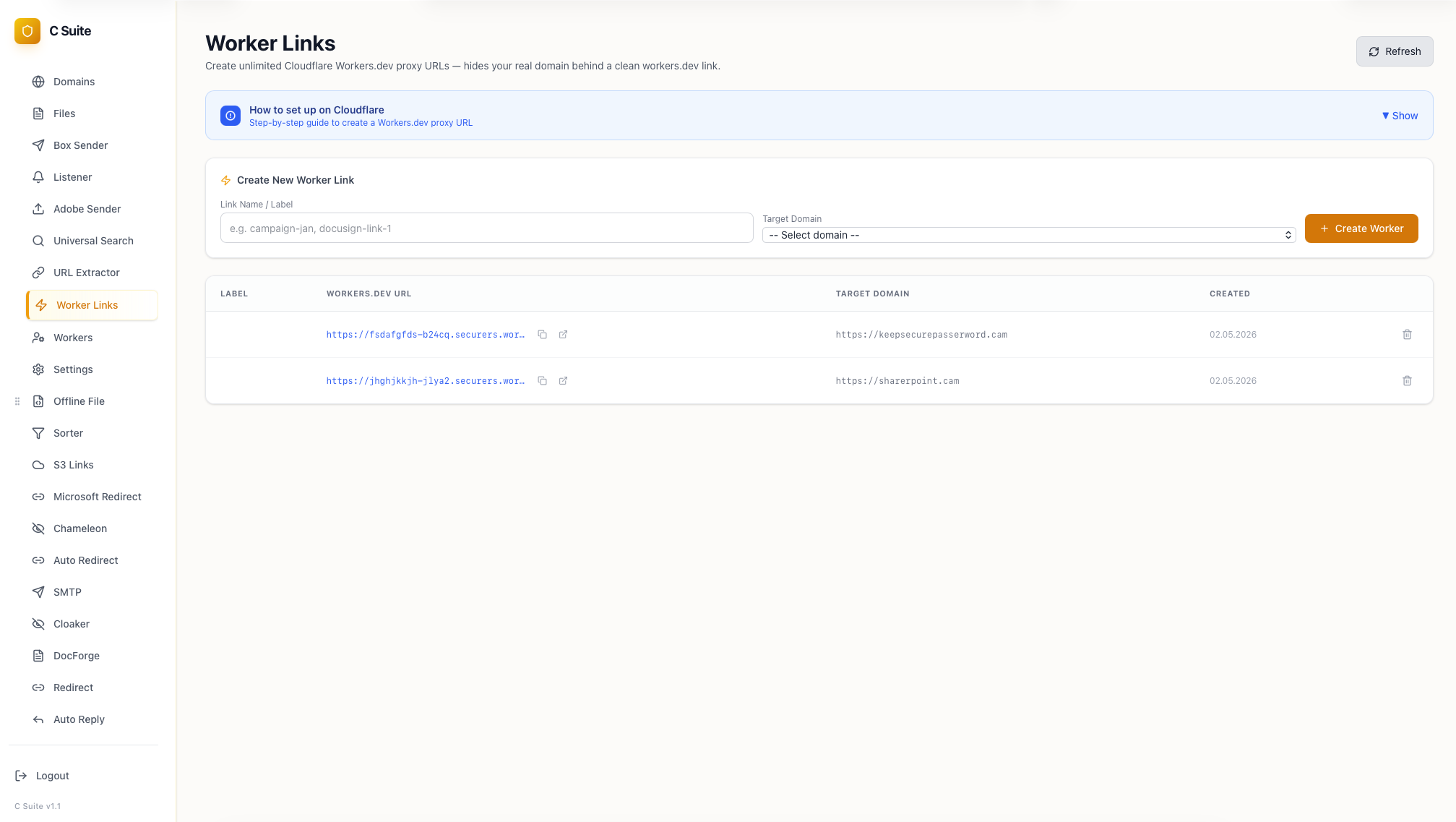Go to the Workers page
The width and height of the screenshot is (1456, 822).
92,338
